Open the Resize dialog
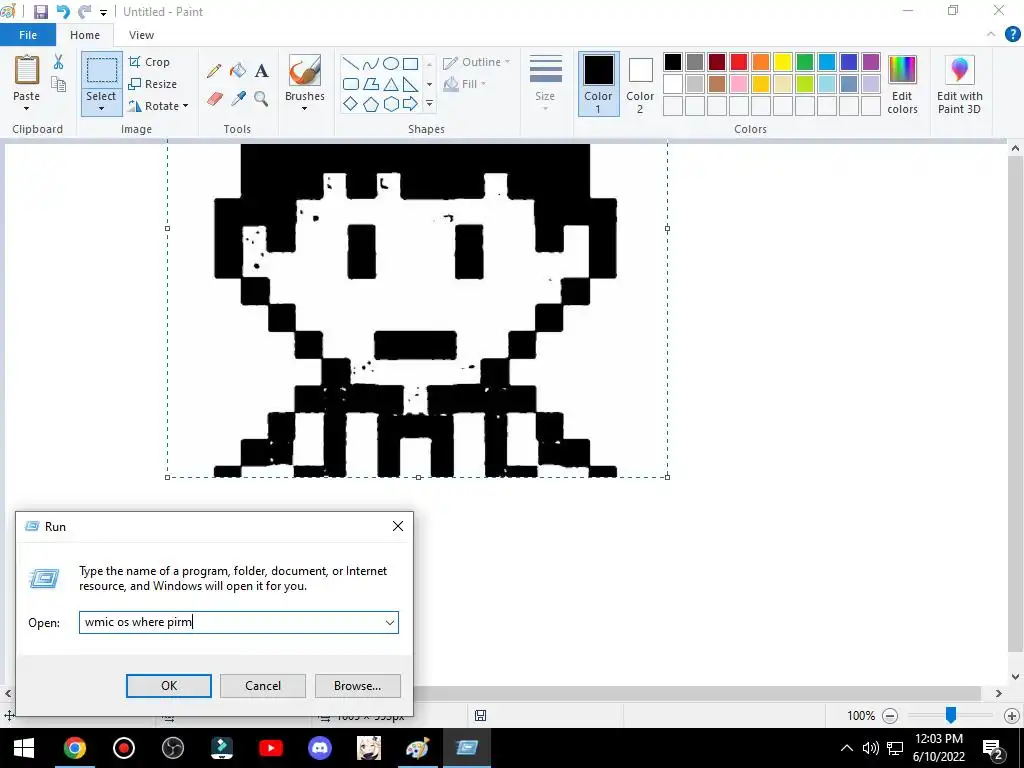The height and width of the screenshot is (768, 1024). tap(152, 84)
